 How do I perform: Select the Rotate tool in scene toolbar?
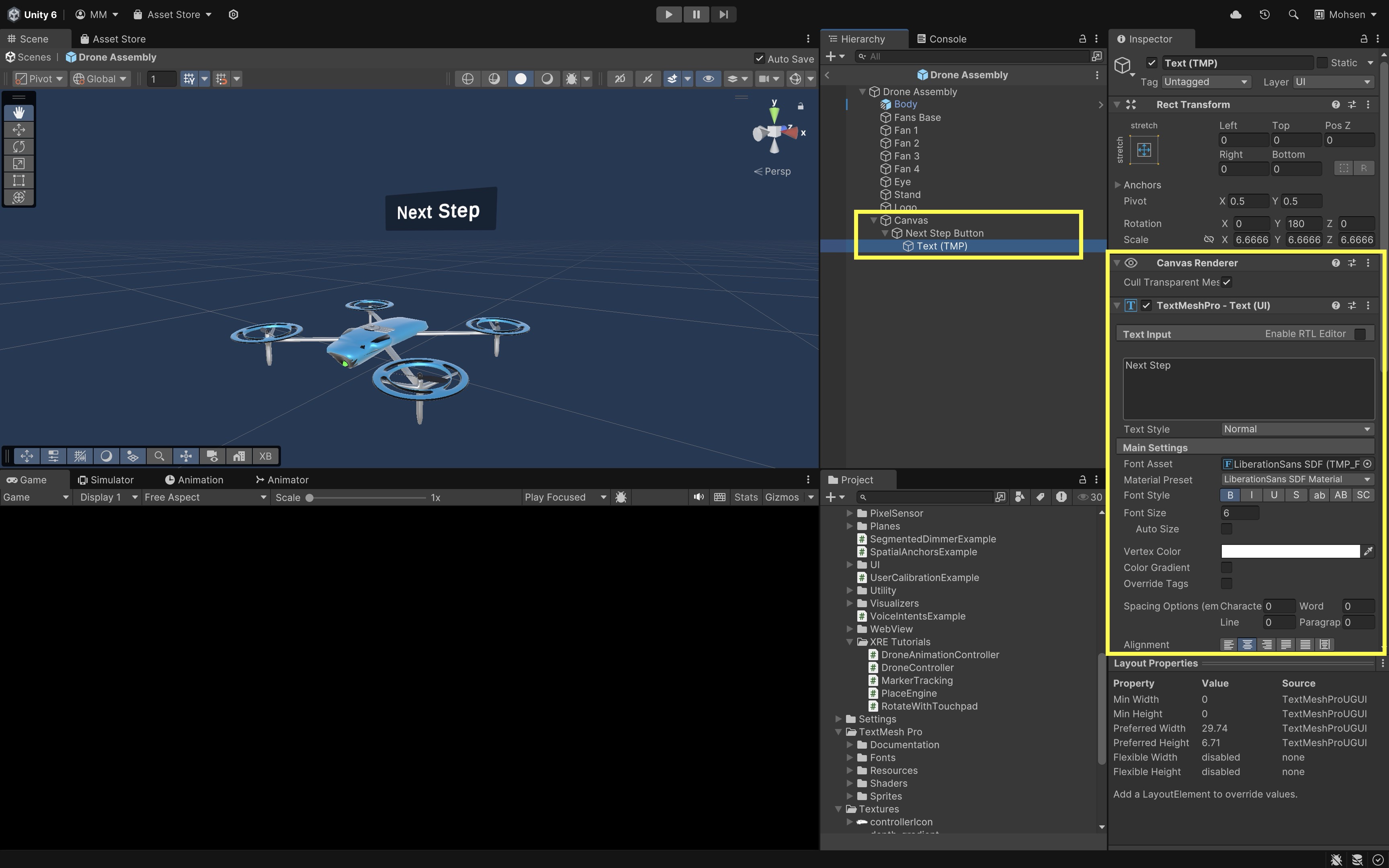pyautogui.click(x=18, y=146)
